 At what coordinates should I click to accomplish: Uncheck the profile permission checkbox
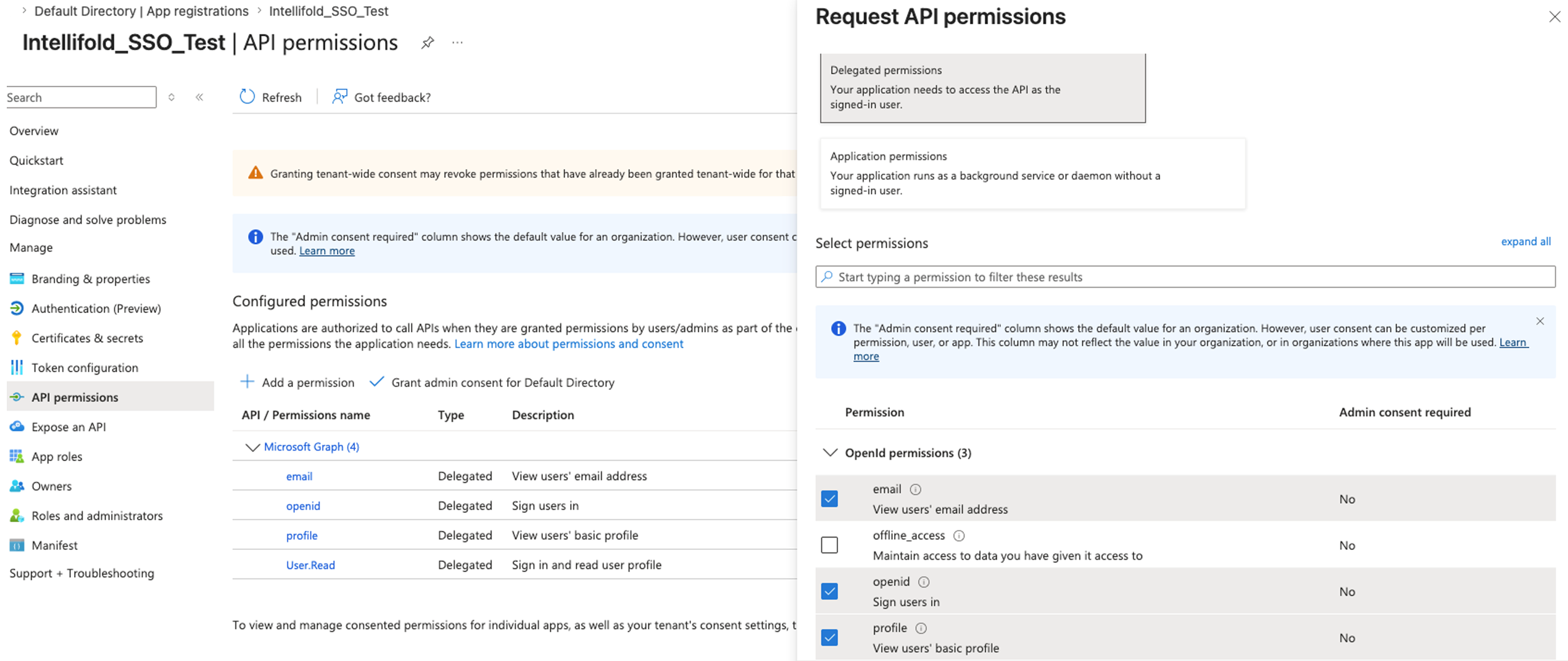pyautogui.click(x=829, y=638)
